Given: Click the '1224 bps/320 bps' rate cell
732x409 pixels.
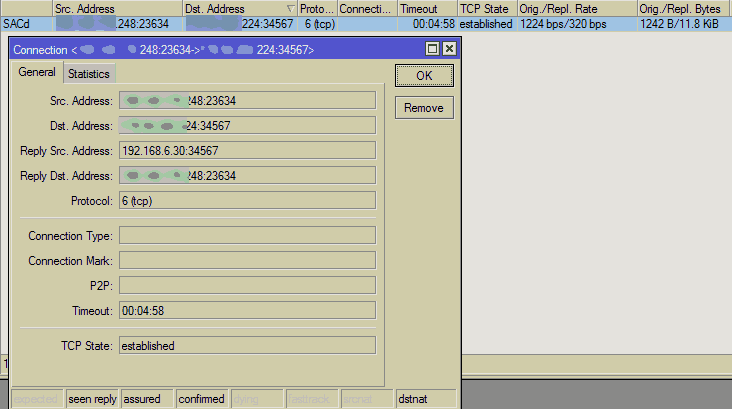Looking at the screenshot, I should 577,24.
